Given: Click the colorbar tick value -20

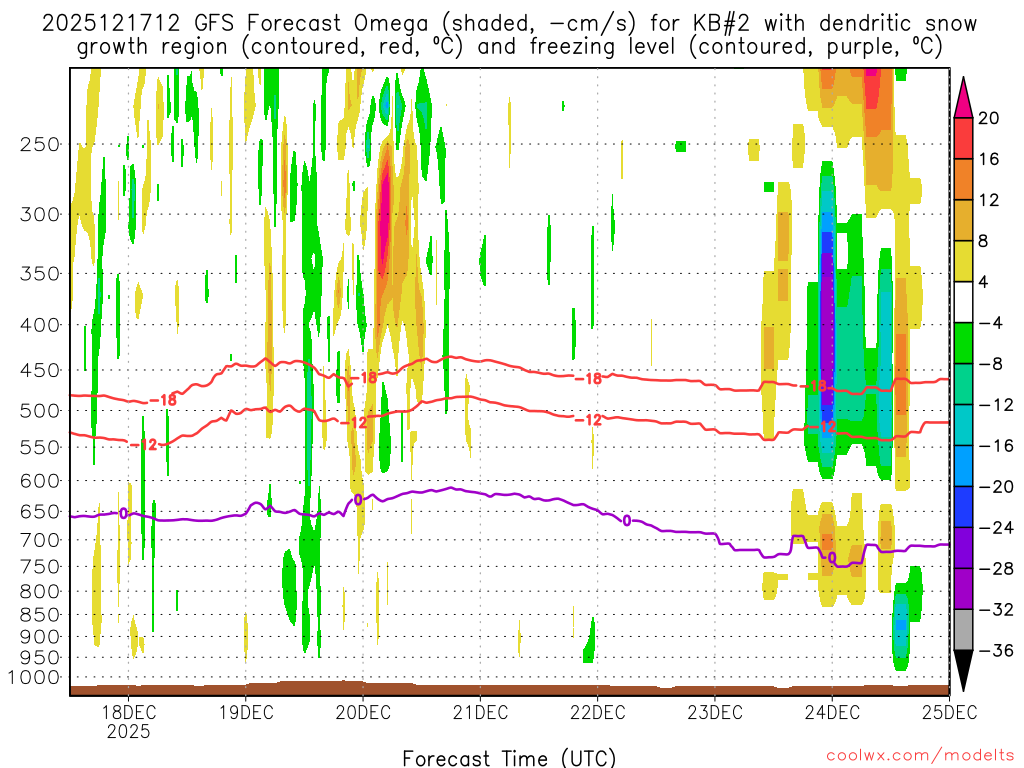Looking at the screenshot, I should (996, 487).
